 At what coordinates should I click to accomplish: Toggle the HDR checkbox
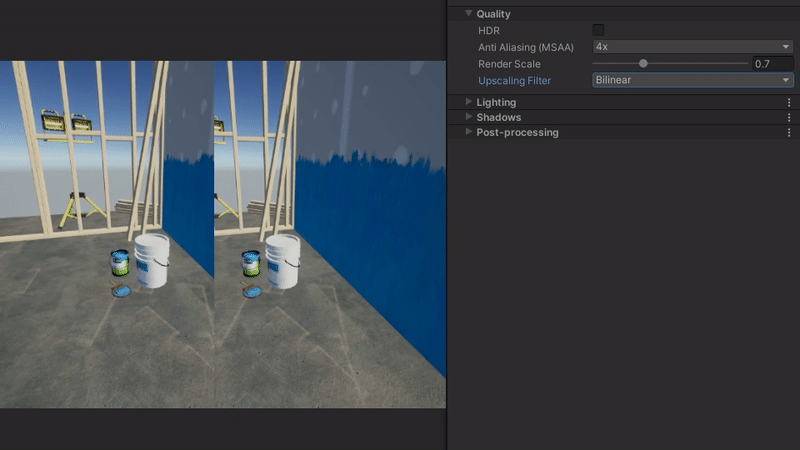(x=598, y=30)
